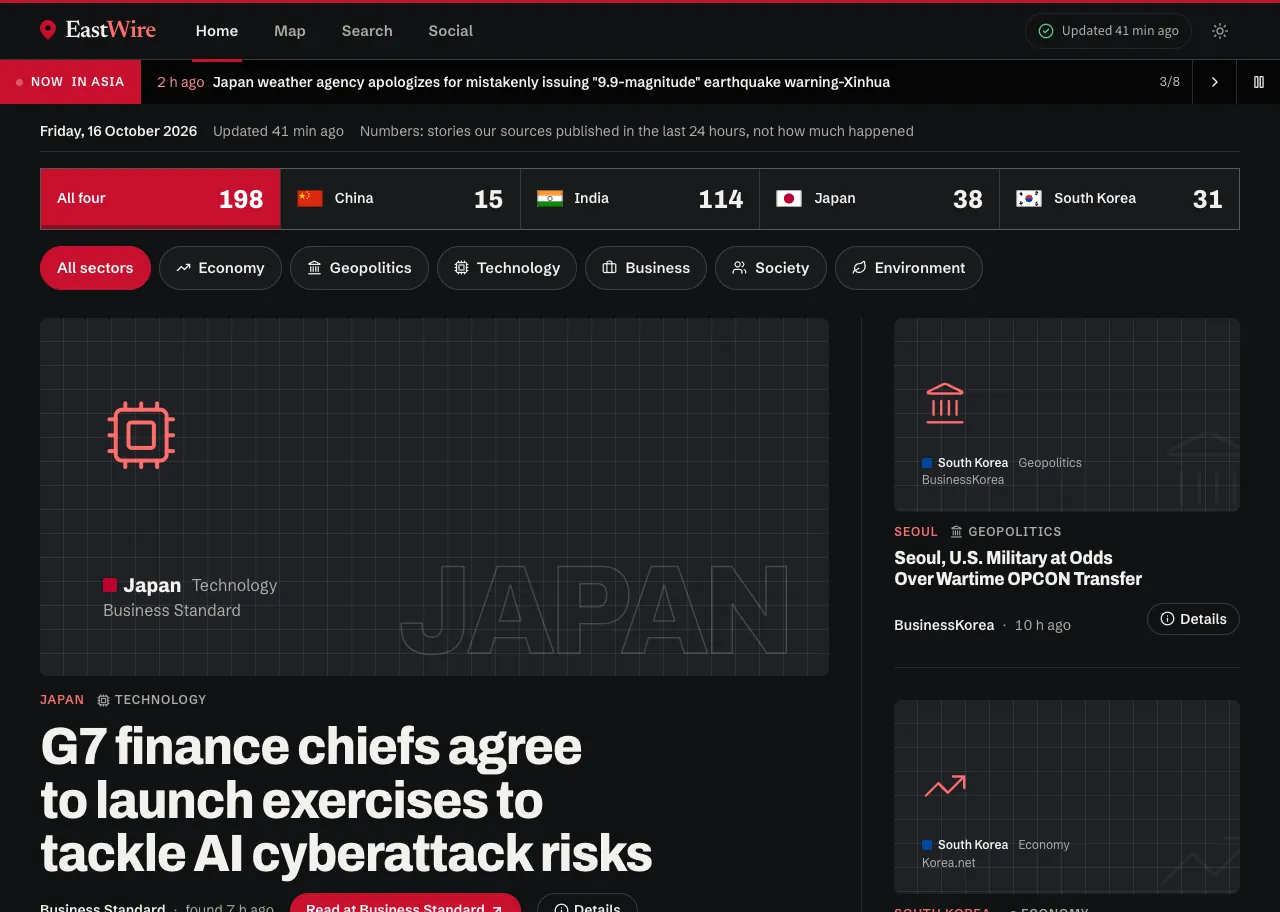1280x912 pixels.
Task: Pause the news ticker
Action: pos(1259,82)
